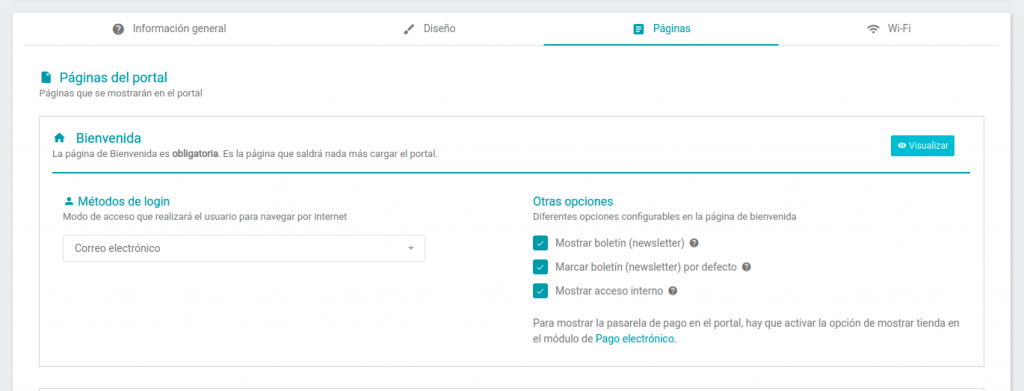Disable the Mostrar acceso interno checkbox
Viewport: 1024px width, 391px height.
coord(540,290)
